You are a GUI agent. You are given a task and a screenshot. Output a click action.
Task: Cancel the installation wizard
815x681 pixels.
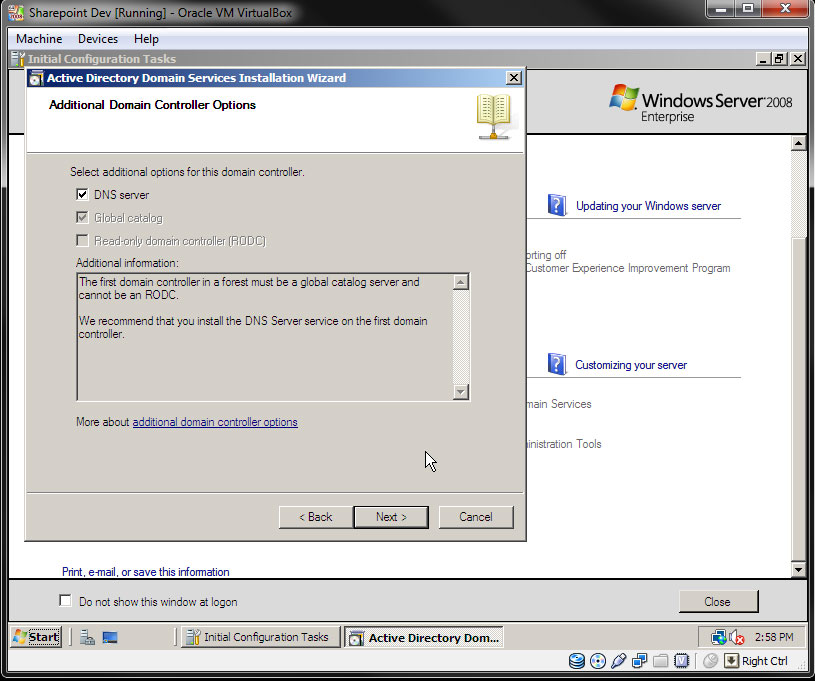(x=476, y=517)
